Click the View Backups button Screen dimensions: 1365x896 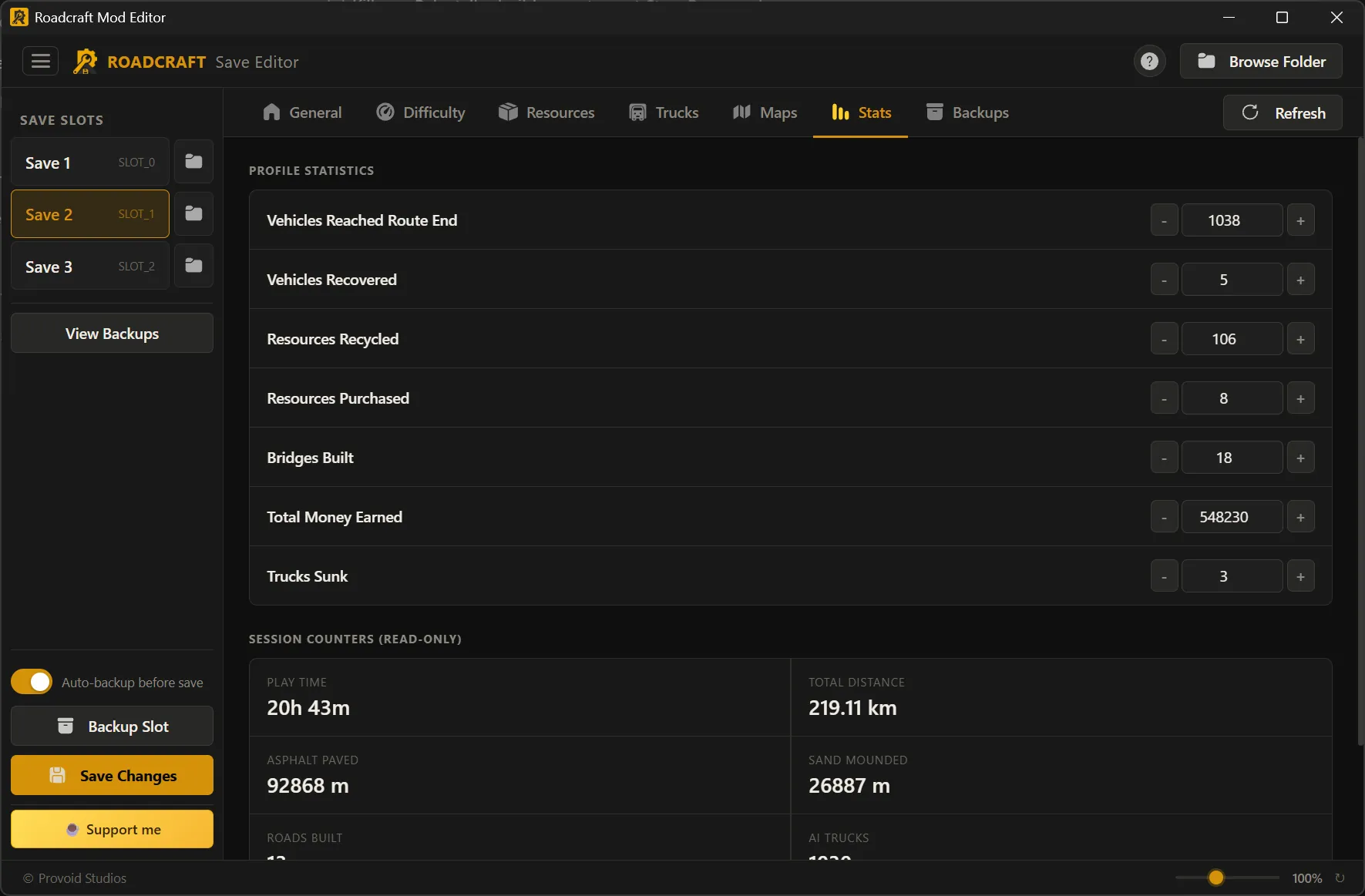click(x=112, y=333)
